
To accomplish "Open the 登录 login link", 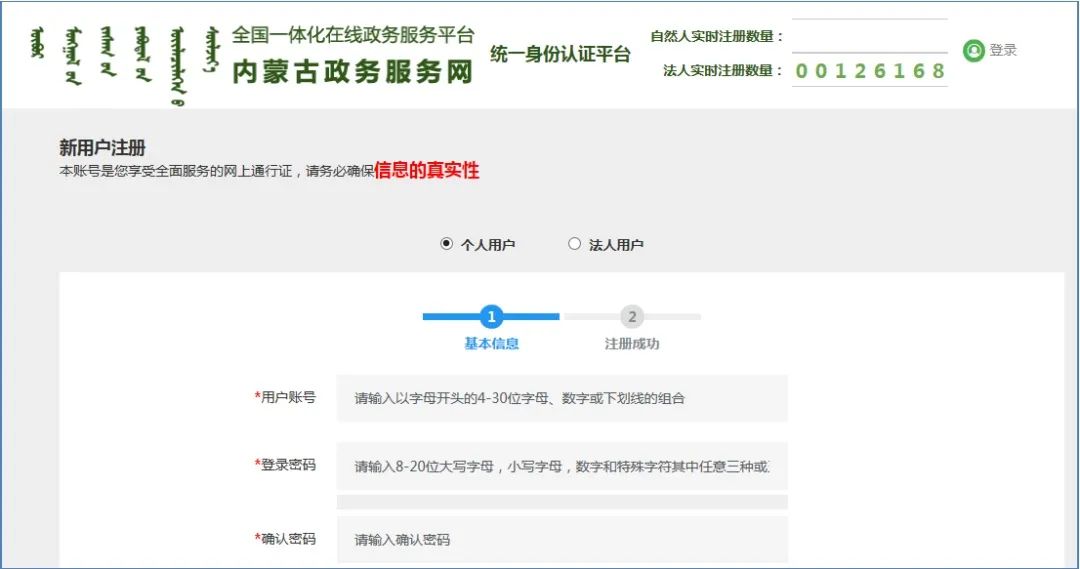I will point(1003,50).
